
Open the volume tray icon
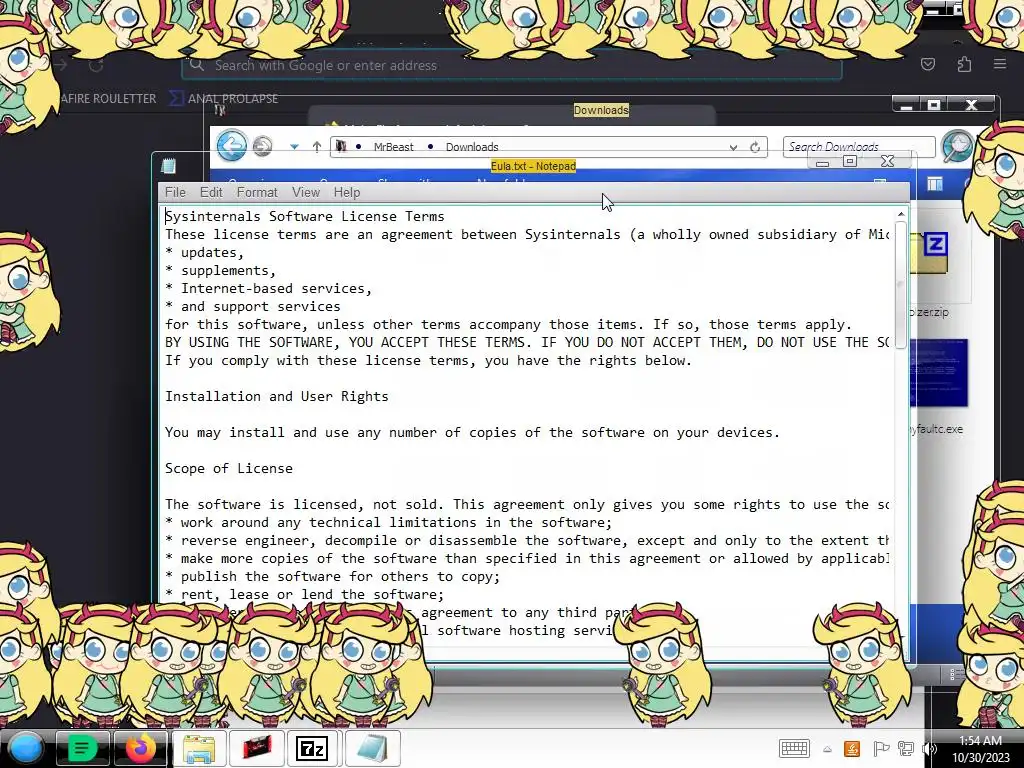(927, 748)
